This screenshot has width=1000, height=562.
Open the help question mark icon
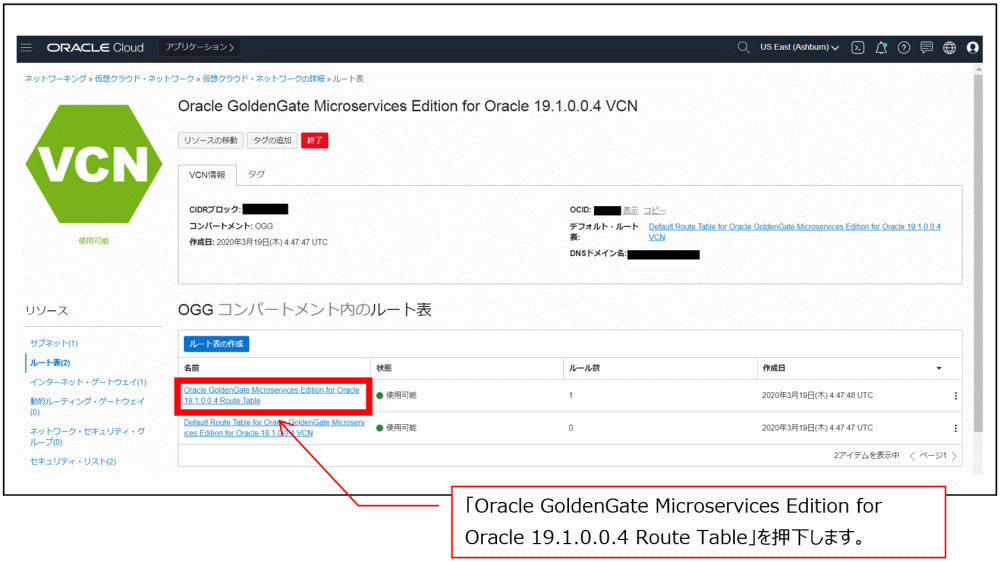[x=904, y=48]
